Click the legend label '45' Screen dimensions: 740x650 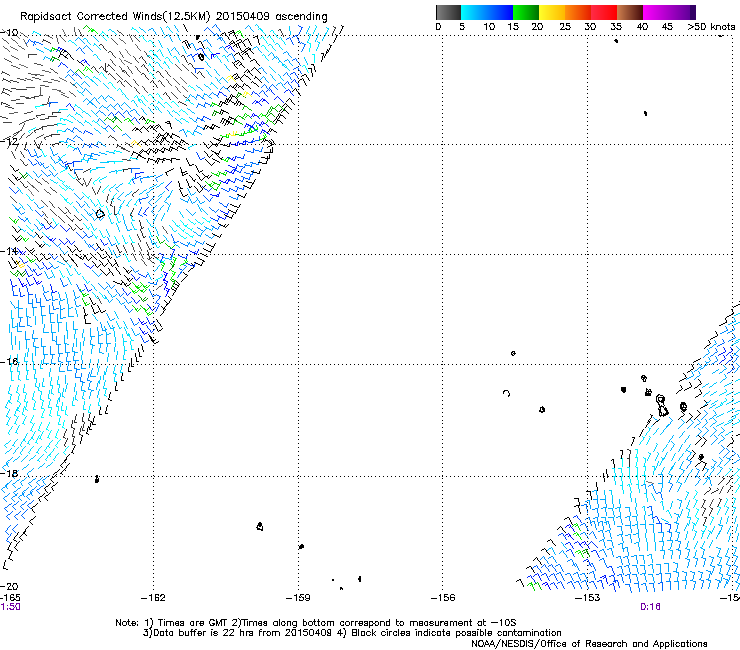[x=667, y=27]
